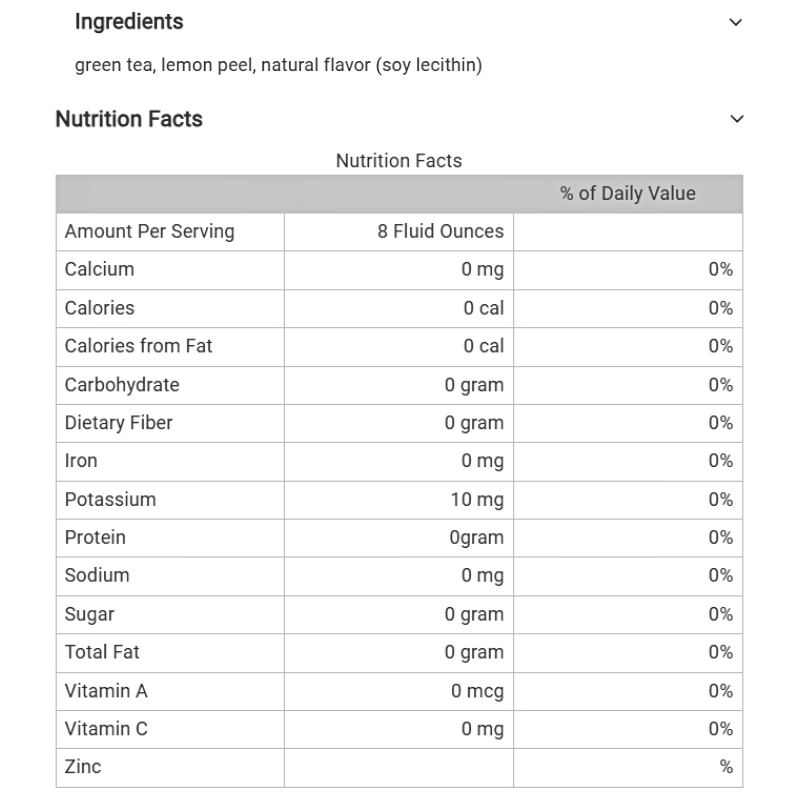Select the Calories from Fat row label
Viewport: 800px width, 800px height.
tap(138, 346)
